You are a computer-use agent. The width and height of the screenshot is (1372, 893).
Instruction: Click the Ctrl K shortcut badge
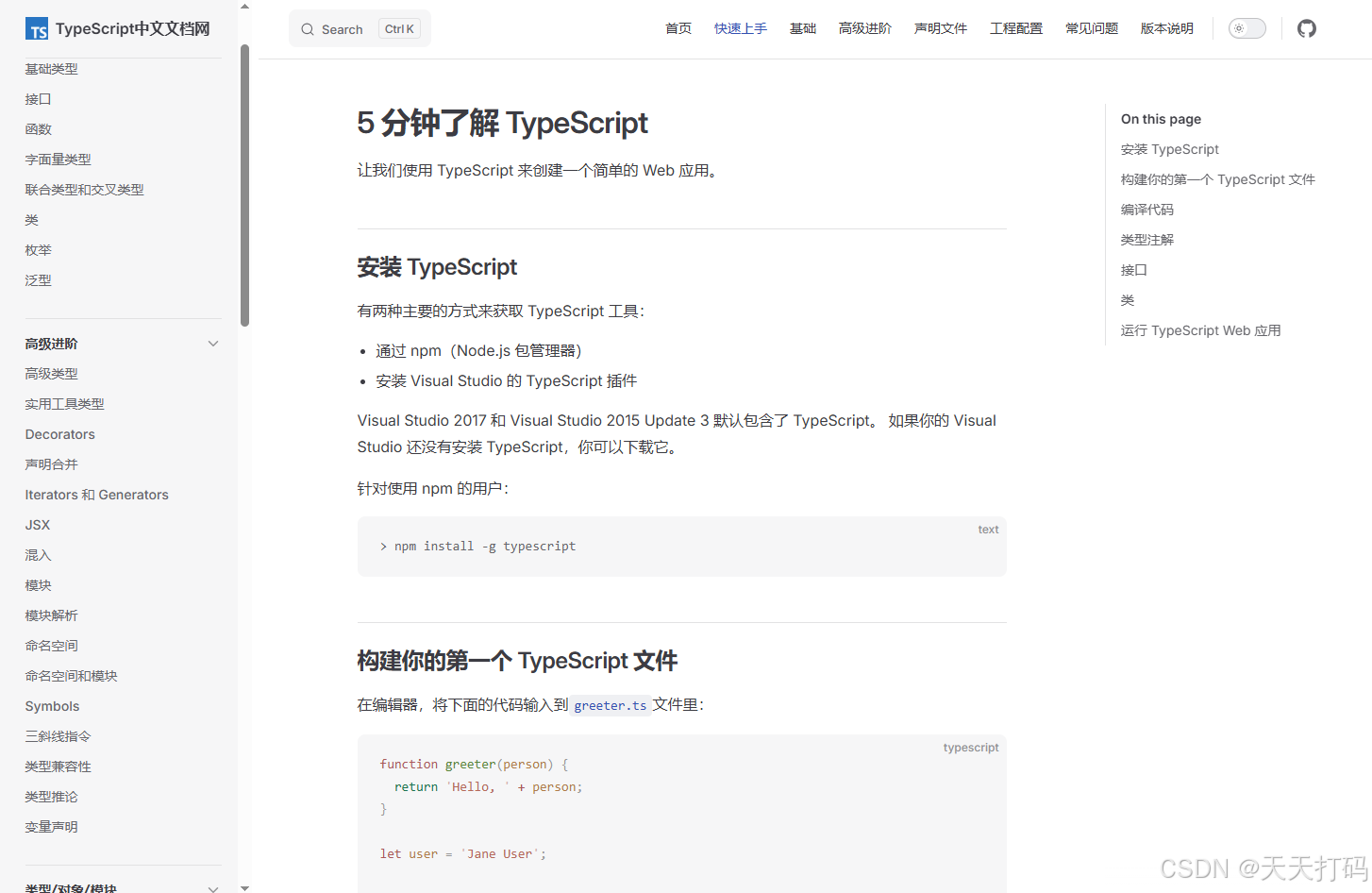tap(399, 29)
